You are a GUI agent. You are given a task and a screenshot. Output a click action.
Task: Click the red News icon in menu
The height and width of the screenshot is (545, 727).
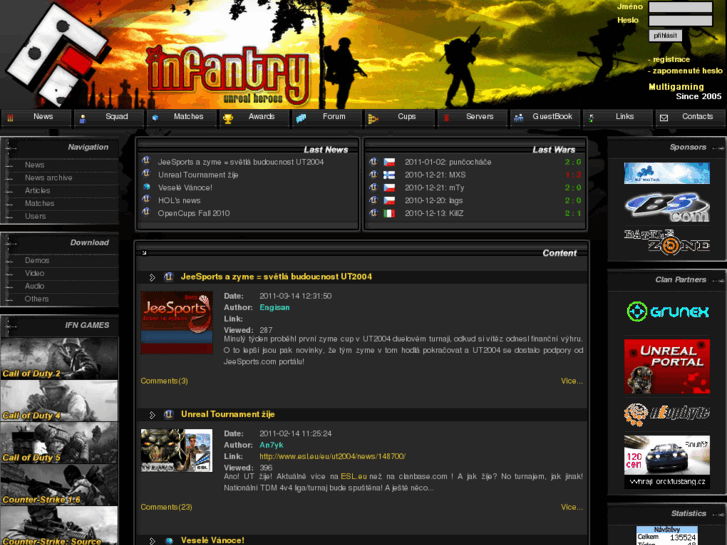pyautogui.click(x=10, y=118)
